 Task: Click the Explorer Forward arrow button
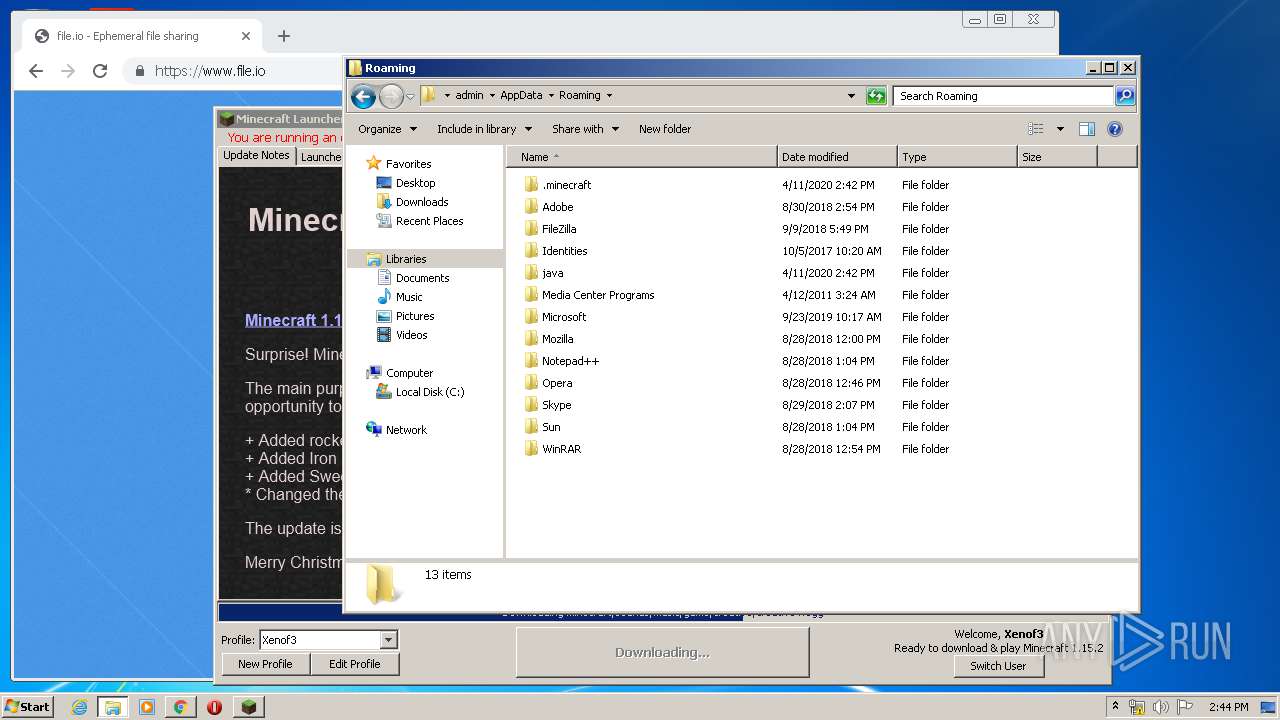391,96
